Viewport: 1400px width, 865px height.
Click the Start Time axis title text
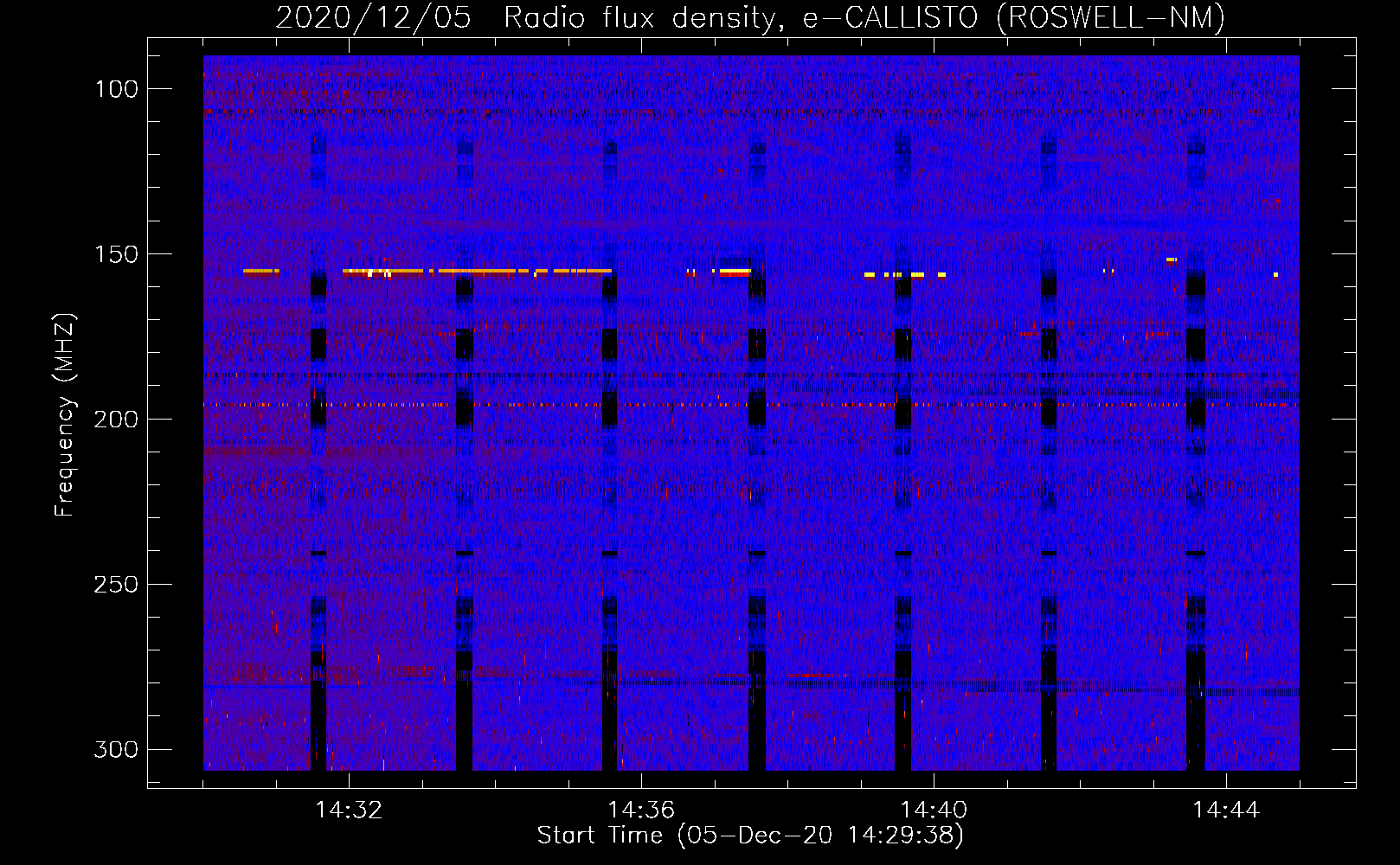pos(750,836)
